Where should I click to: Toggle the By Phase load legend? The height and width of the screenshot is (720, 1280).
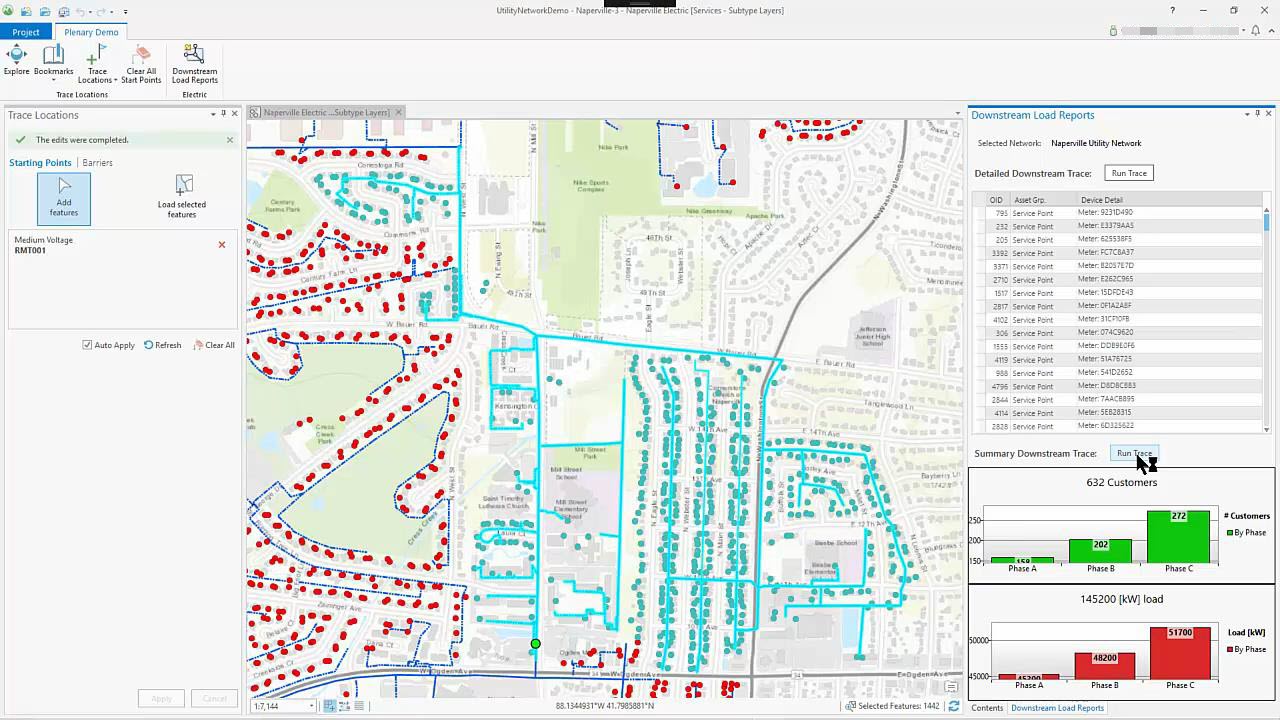1246,650
